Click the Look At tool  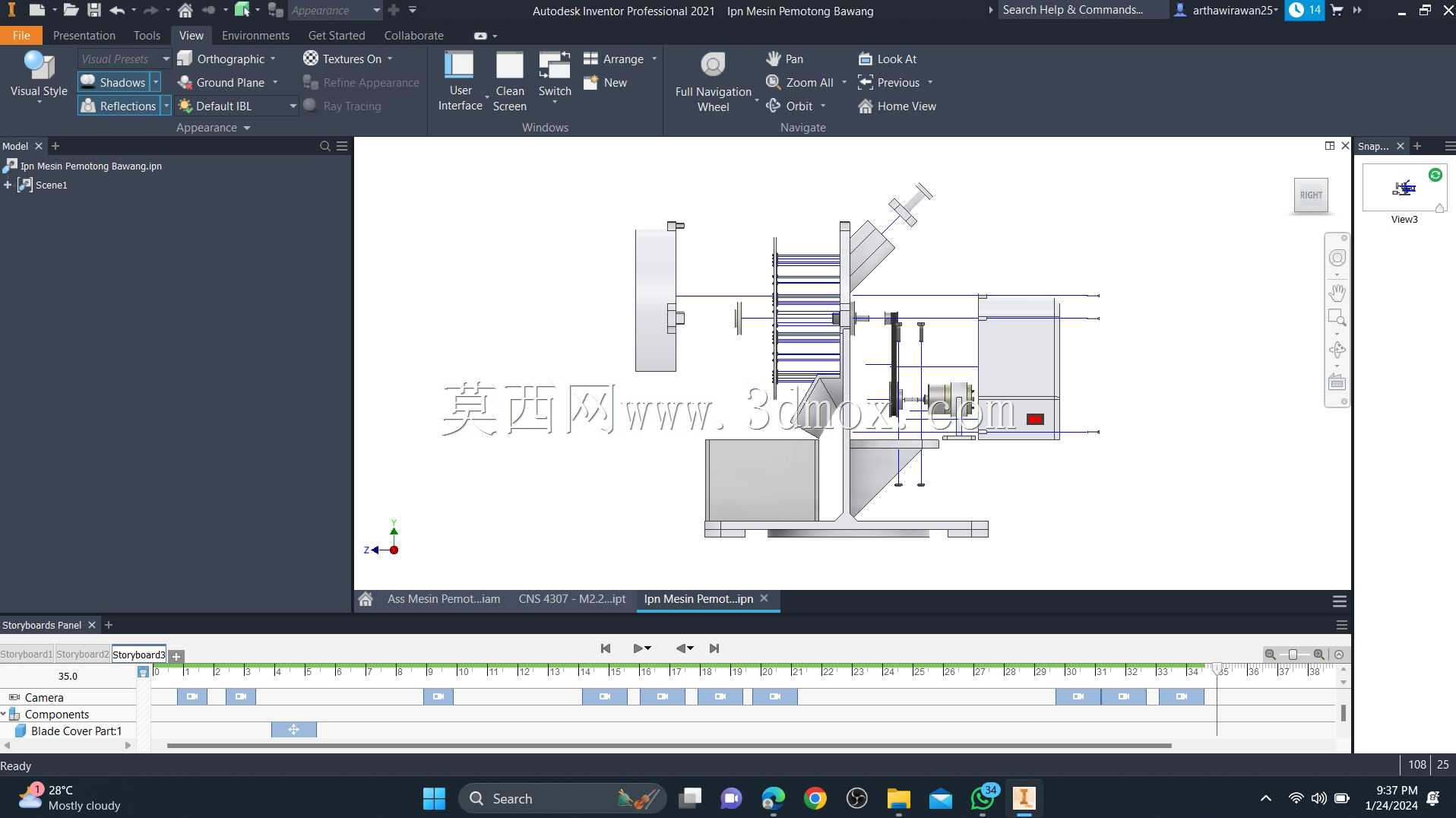click(888, 59)
